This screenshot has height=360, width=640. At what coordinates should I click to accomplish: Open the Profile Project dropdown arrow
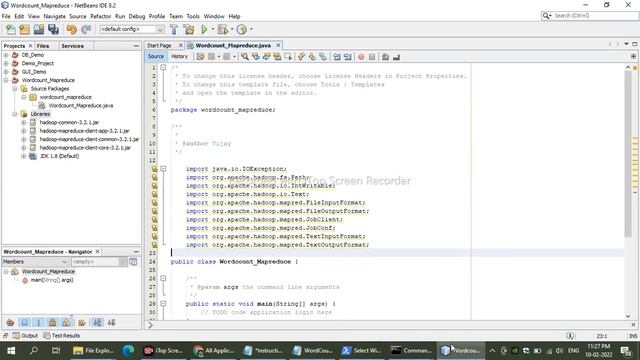point(251,29)
